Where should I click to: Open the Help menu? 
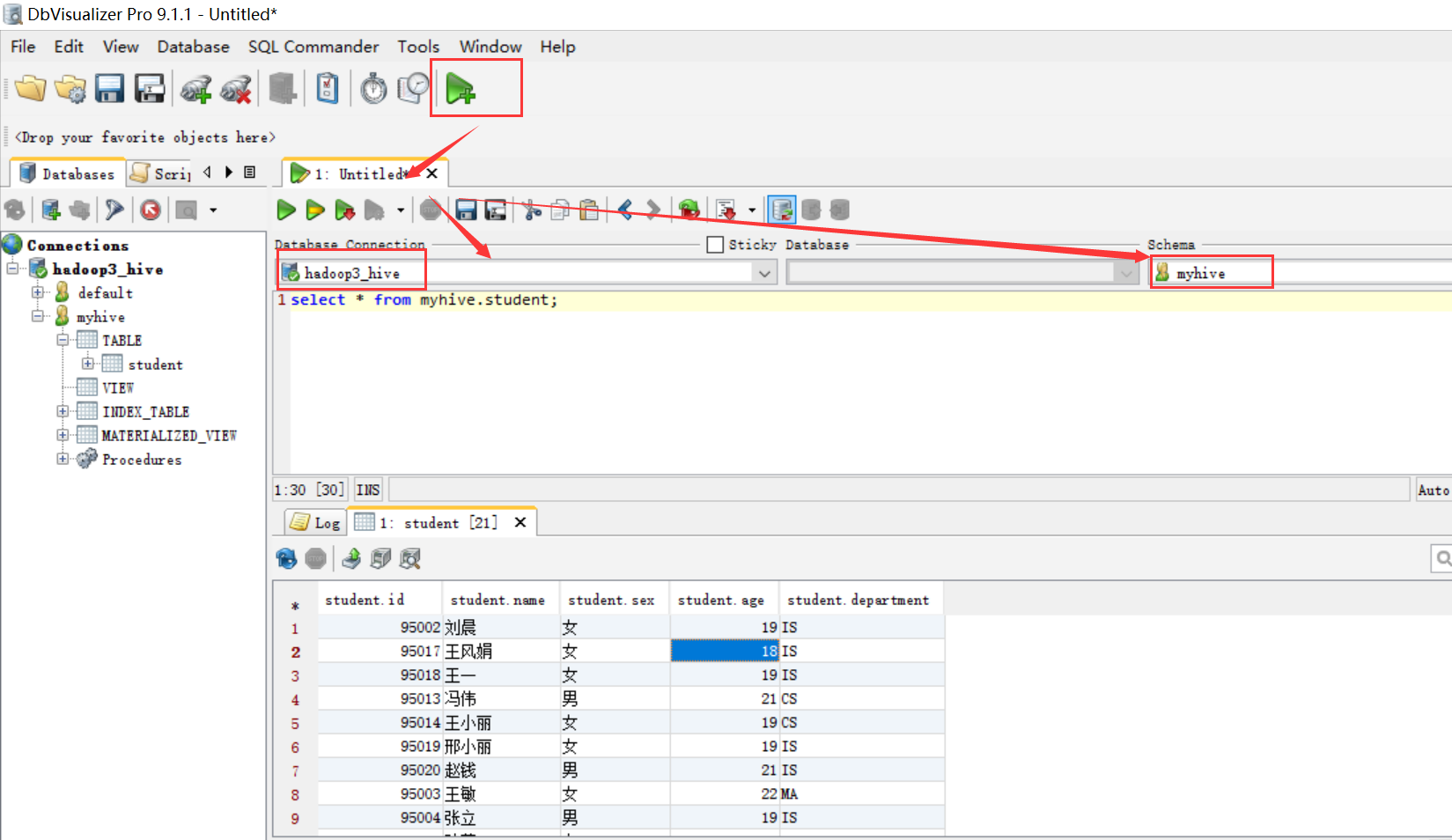[x=557, y=47]
